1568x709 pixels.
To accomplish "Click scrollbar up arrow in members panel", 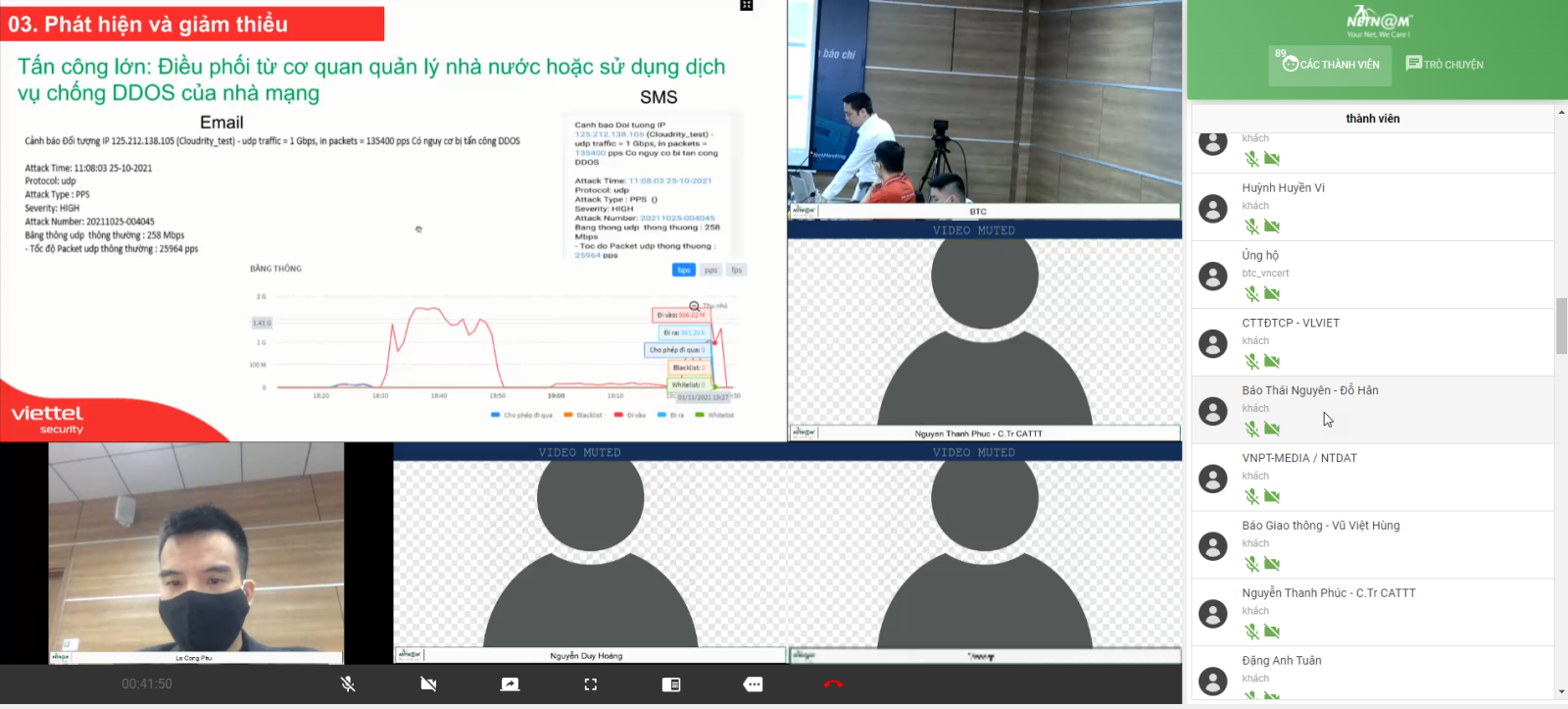I will pos(1561,112).
